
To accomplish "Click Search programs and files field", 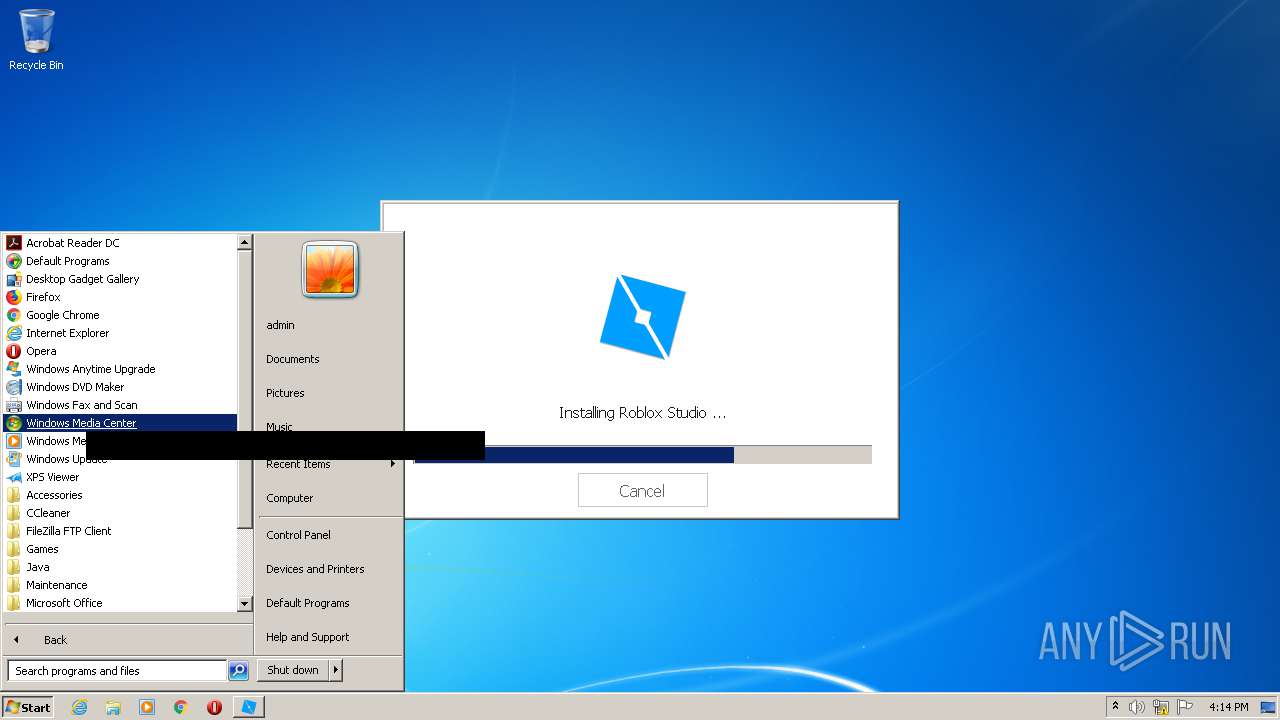I will coord(117,671).
